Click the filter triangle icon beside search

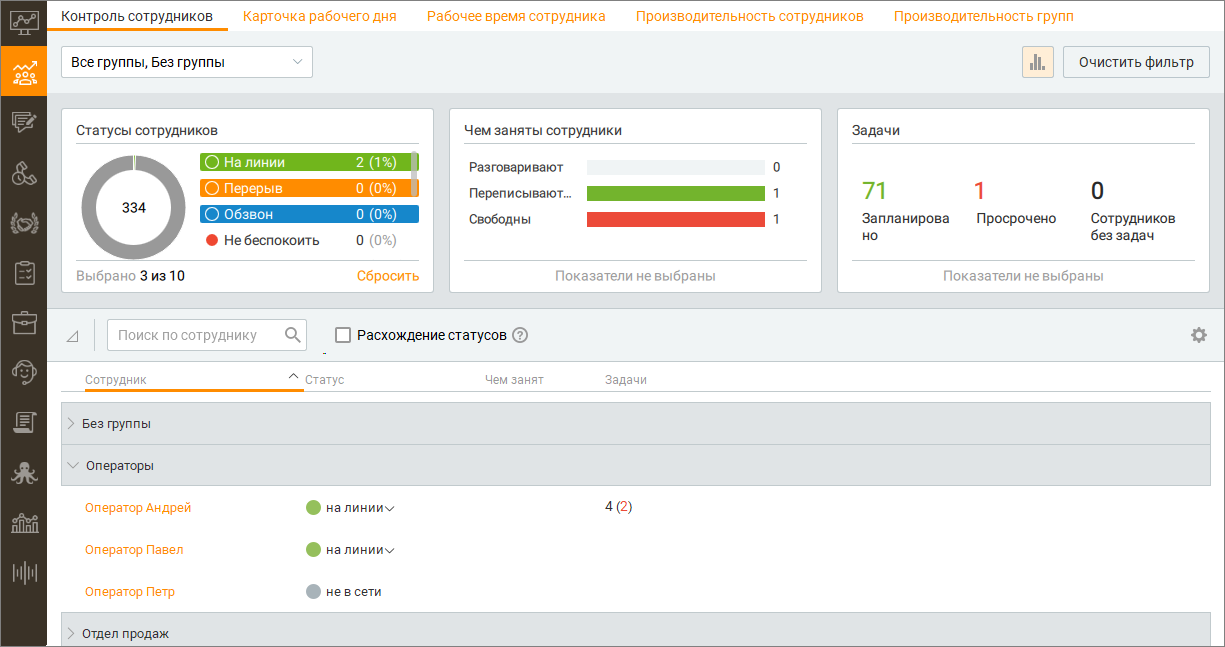coord(72,336)
